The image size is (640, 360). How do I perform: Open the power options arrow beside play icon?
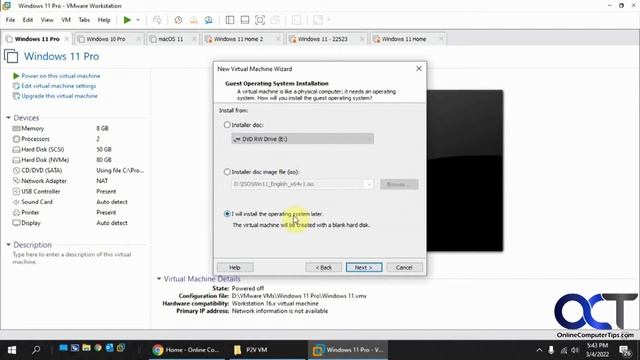pos(138,20)
